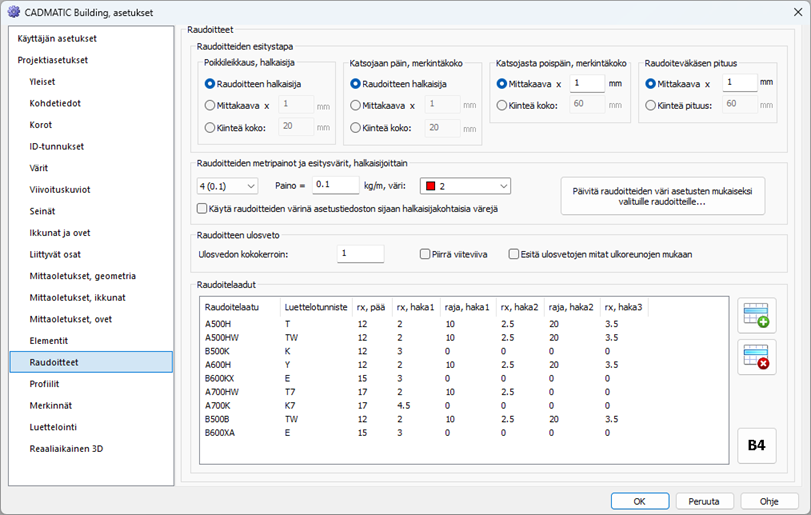Open Projektiasetukset section
The width and height of the screenshot is (811, 515).
click(53, 60)
